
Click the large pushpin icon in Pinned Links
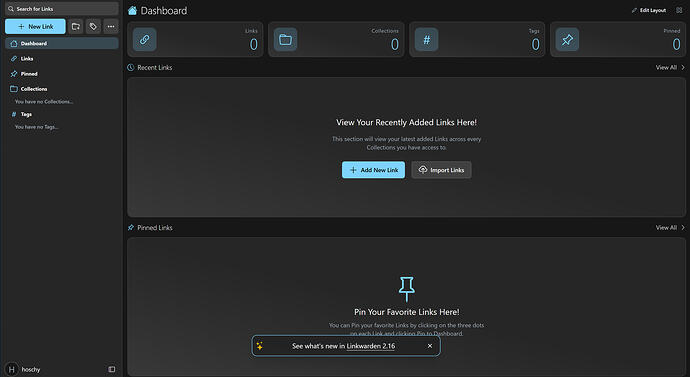pos(406,289)
